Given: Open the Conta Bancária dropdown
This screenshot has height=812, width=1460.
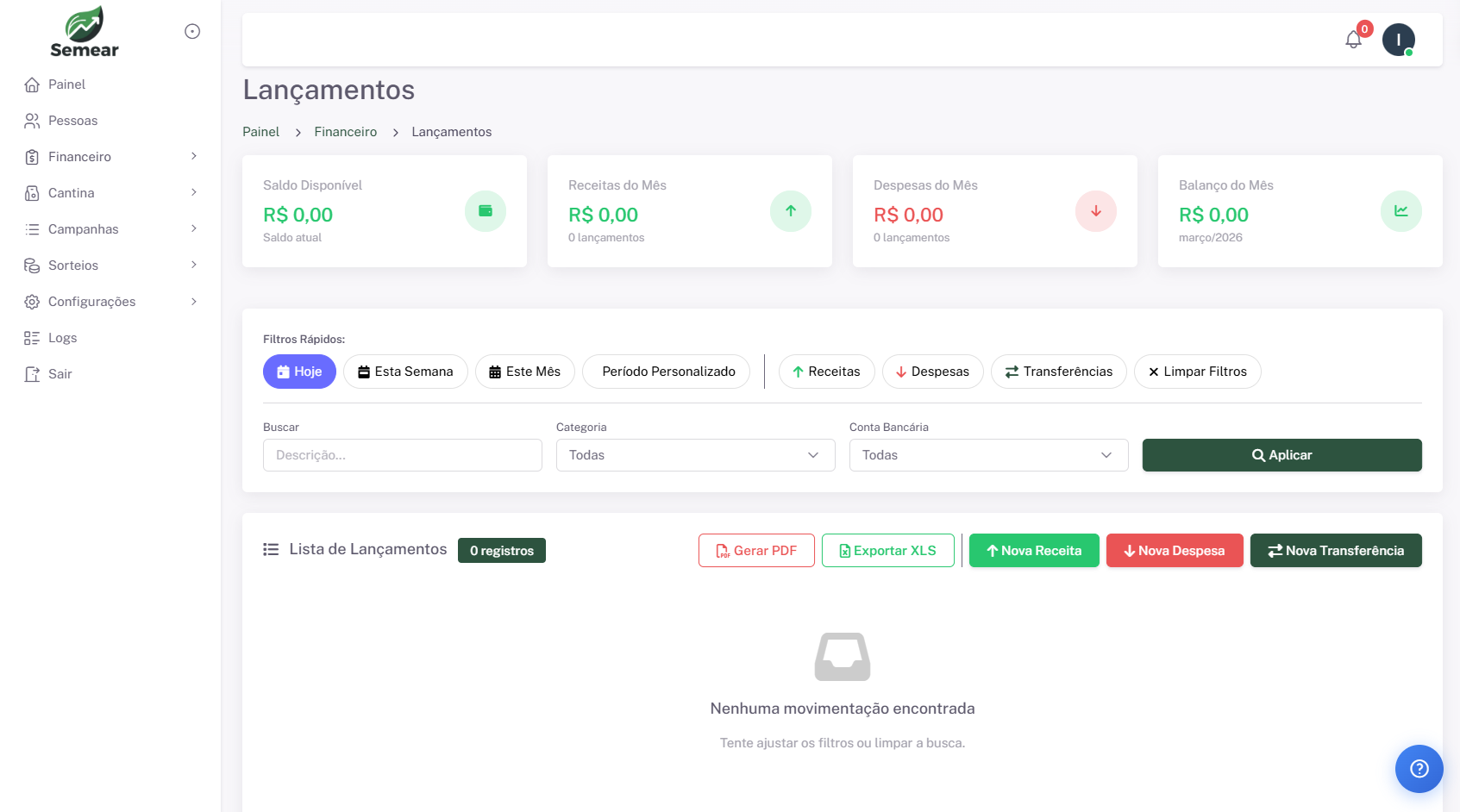Looking at the screenshot, I should pos(988,455).
